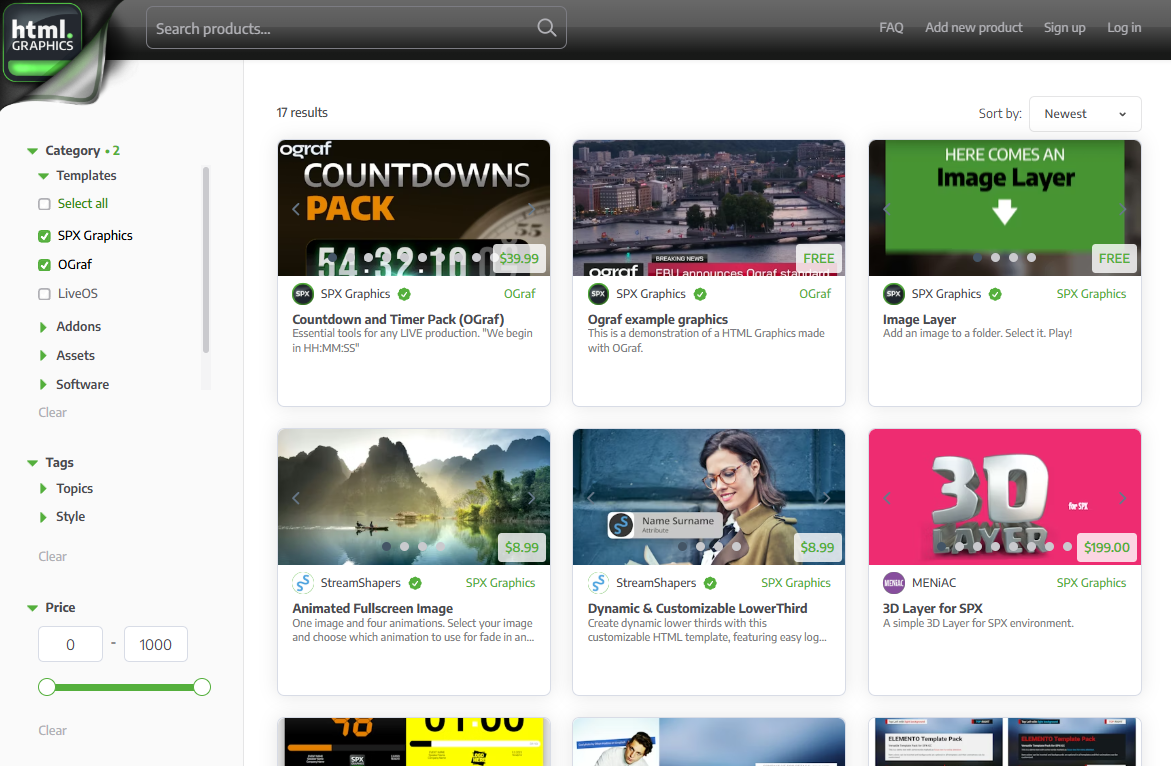This screenshot has width=1171, height=766.
Task: Click the next-slide arrow on the 3D Layer card
Action: (x=1122, y=497)
